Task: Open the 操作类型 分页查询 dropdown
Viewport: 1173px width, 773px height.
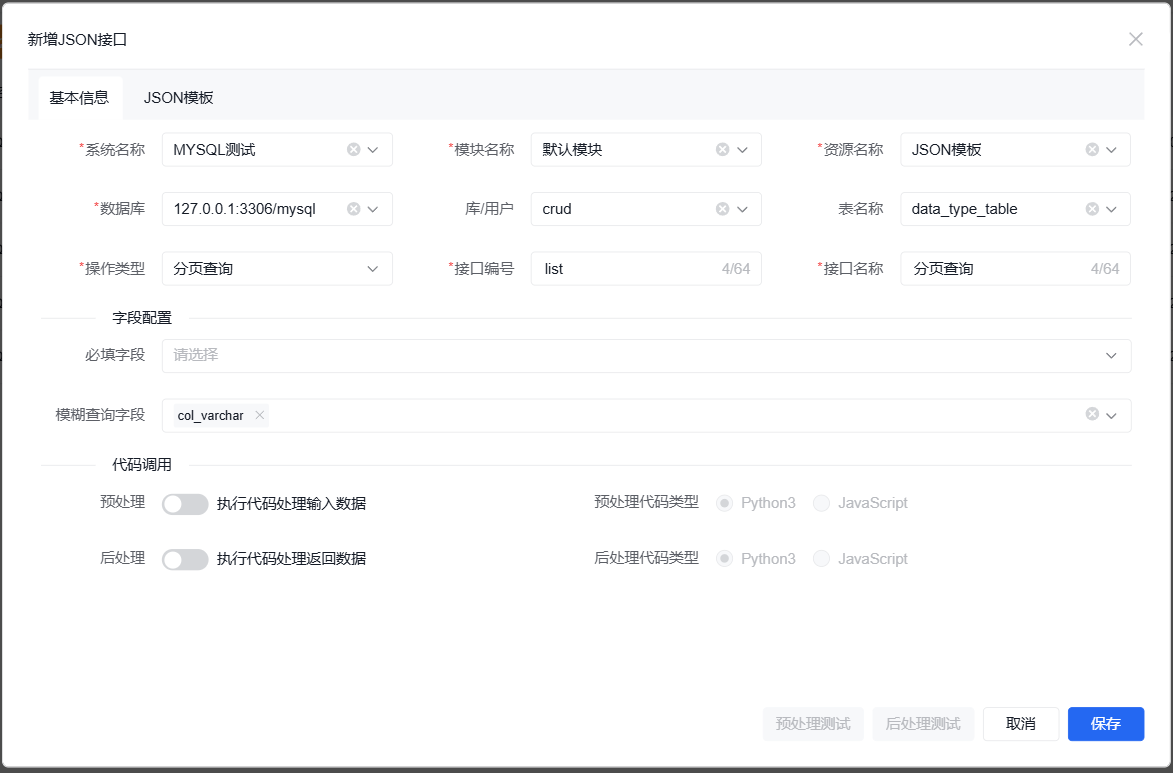Action: pyautogui.click(x=277, y=269)
